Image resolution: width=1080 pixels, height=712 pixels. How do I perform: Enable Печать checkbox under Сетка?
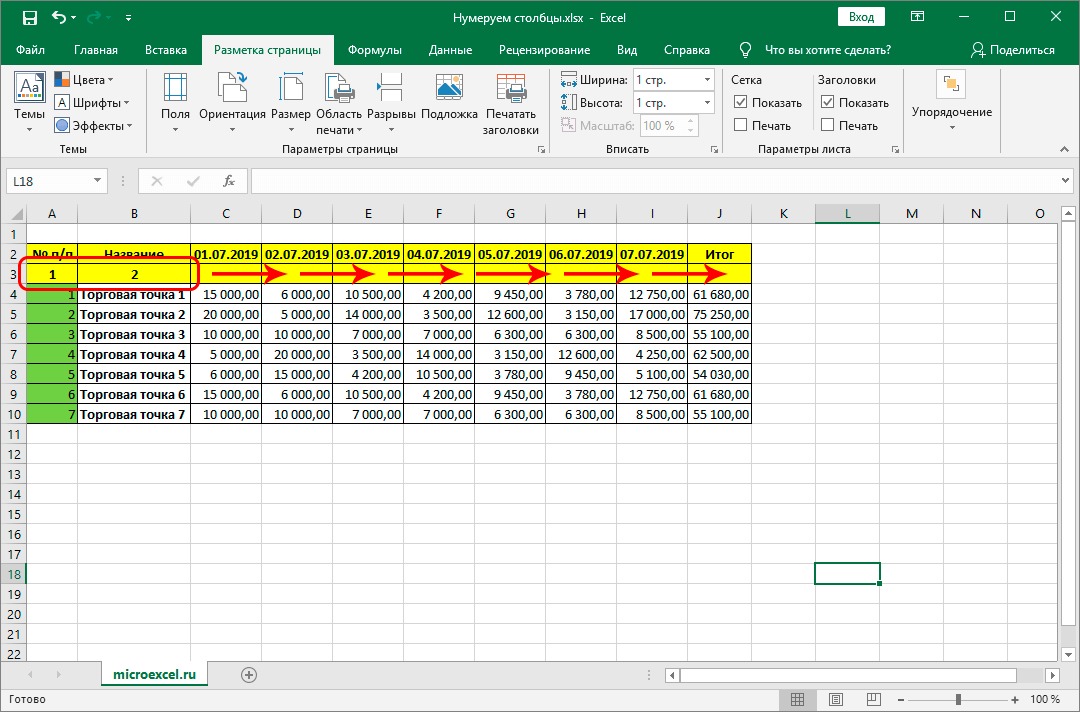click(741, 125)
